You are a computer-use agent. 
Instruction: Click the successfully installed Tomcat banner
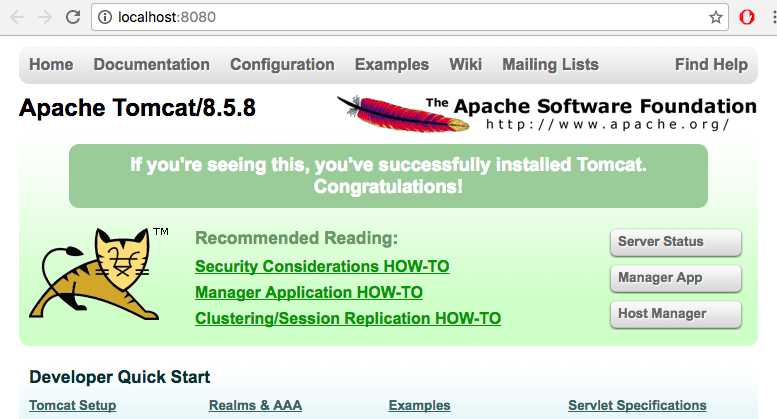tap(388, 176)
